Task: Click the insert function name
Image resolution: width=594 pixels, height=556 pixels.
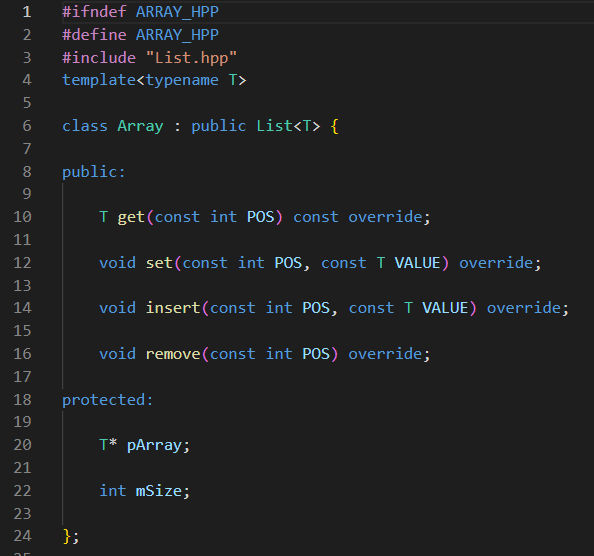Action: [173, 308]
